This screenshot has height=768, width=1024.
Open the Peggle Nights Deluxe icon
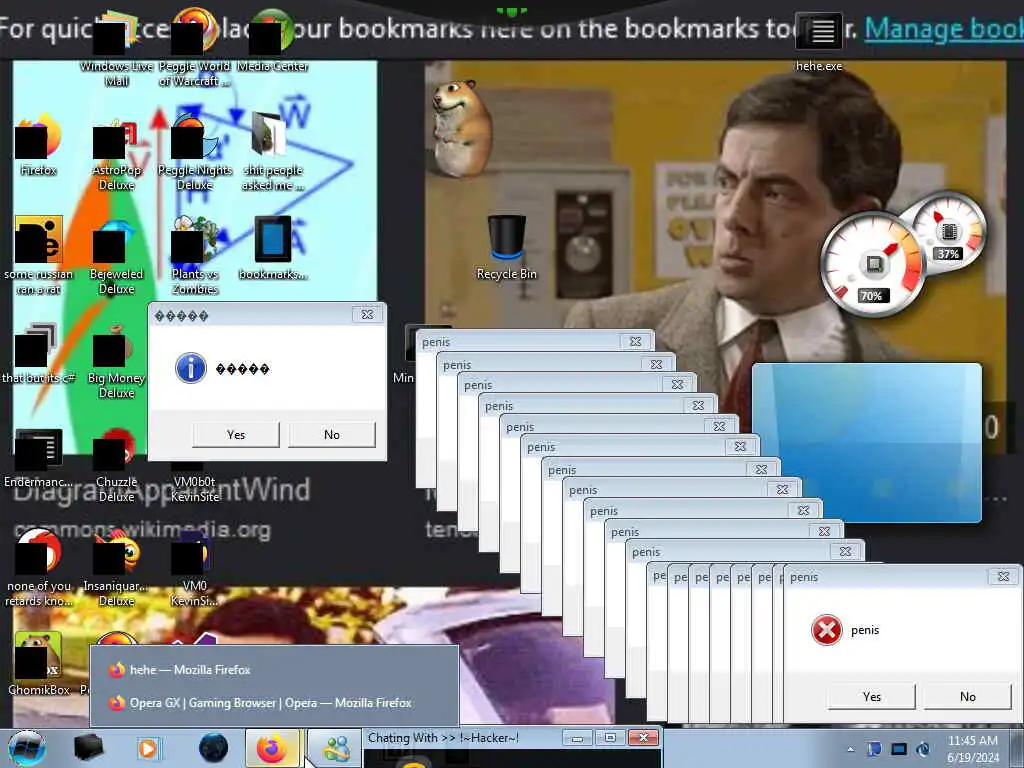tap(195, 153)
